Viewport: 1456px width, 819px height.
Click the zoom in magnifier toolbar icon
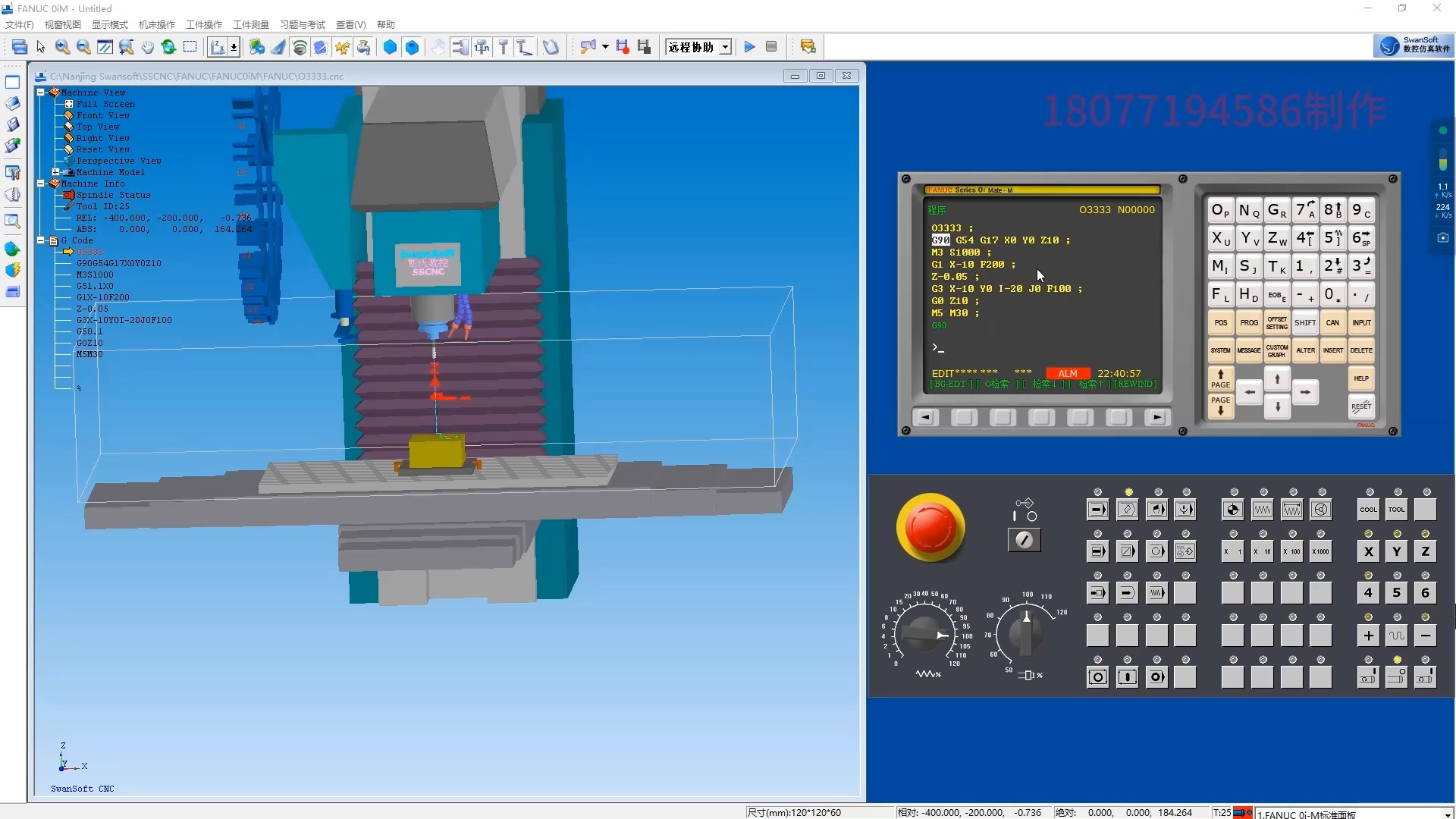point(62,47)
